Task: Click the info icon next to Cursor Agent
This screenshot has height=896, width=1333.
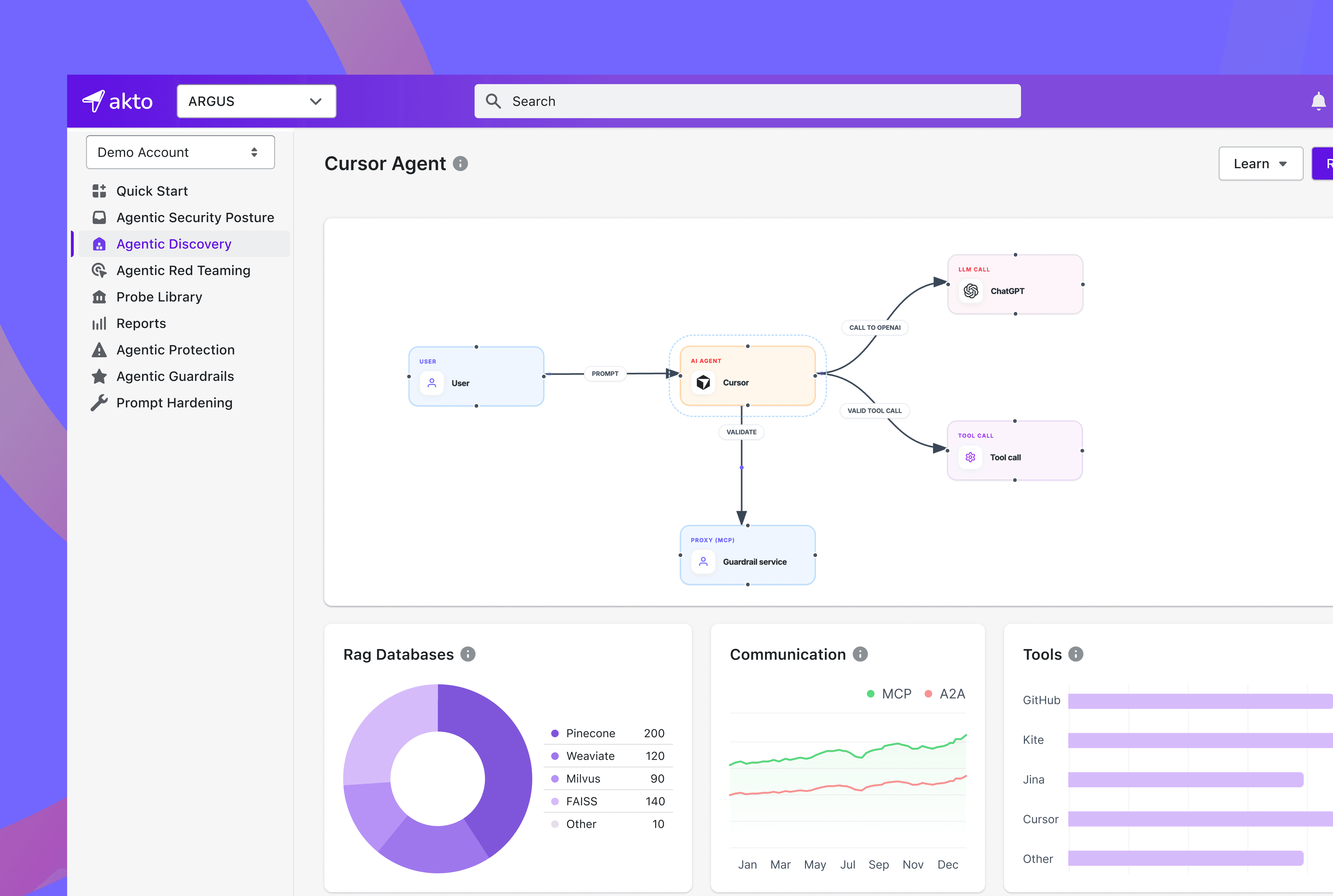Action: point(460,164)
